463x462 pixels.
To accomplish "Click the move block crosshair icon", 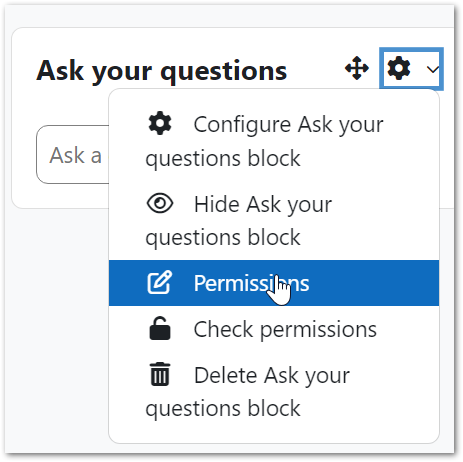I will tap(357, 68).
